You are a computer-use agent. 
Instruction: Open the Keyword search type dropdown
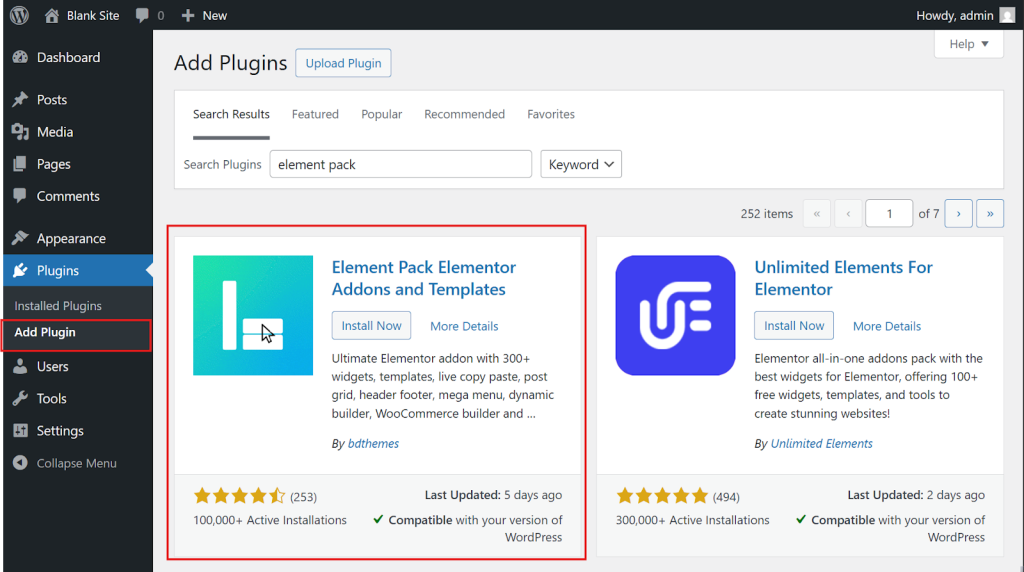(x=581, y=165)
